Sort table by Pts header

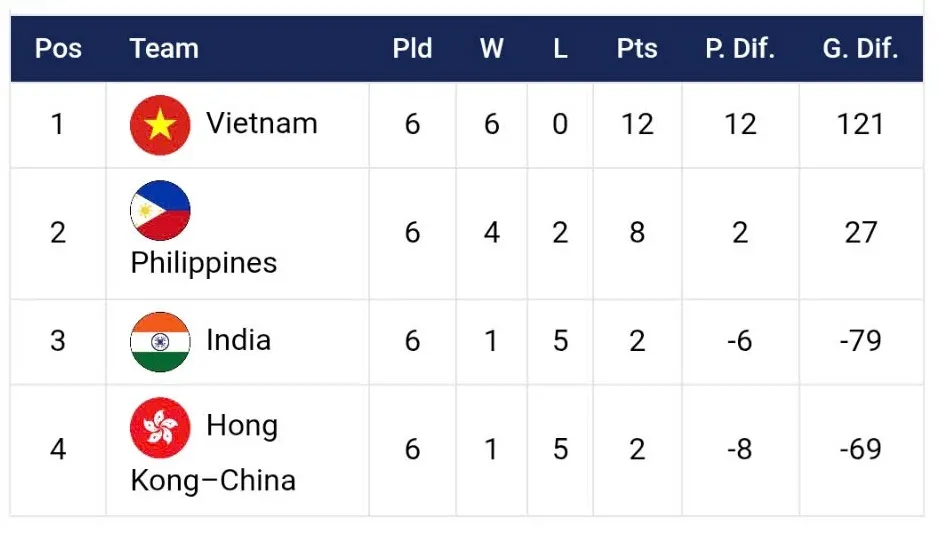[x=637, y=49]
